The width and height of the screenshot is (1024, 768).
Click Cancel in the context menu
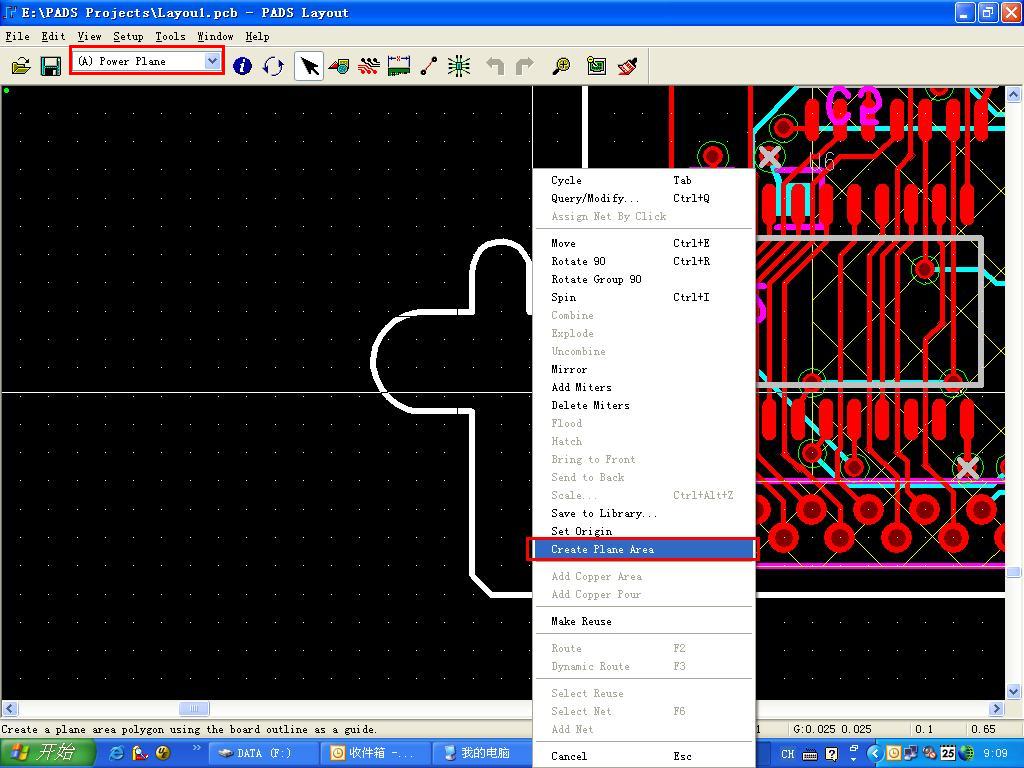coord(569,756)
